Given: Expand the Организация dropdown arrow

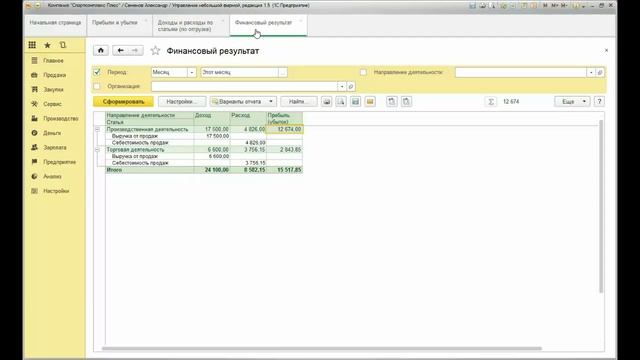Looking at the screenshot, I should tap(342, 87).
